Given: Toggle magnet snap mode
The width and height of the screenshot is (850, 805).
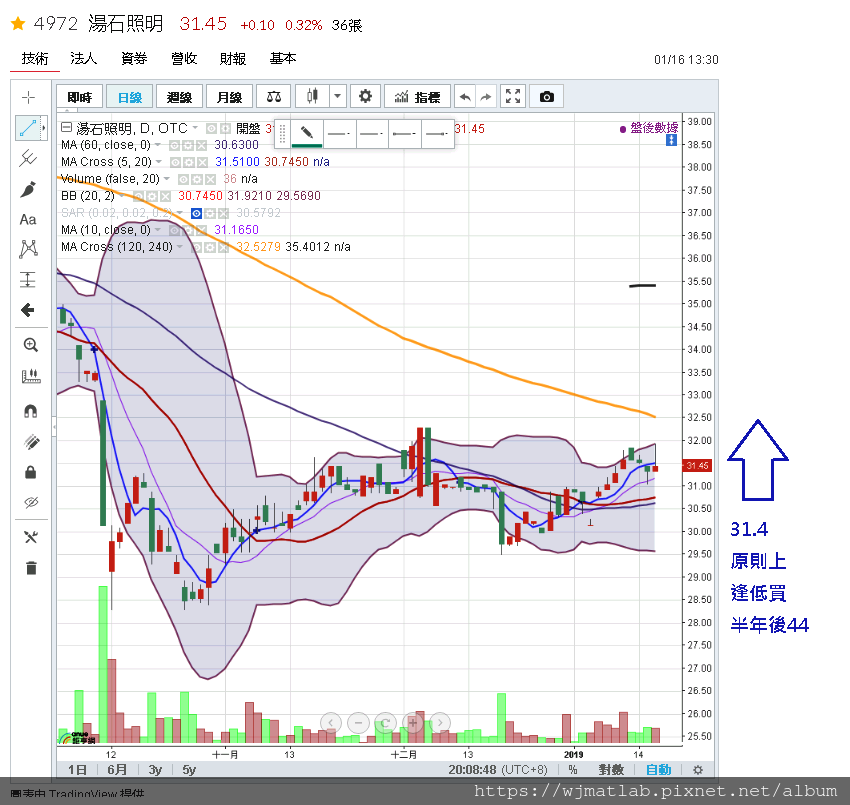Looking at the screenshot, I should 30,411.
